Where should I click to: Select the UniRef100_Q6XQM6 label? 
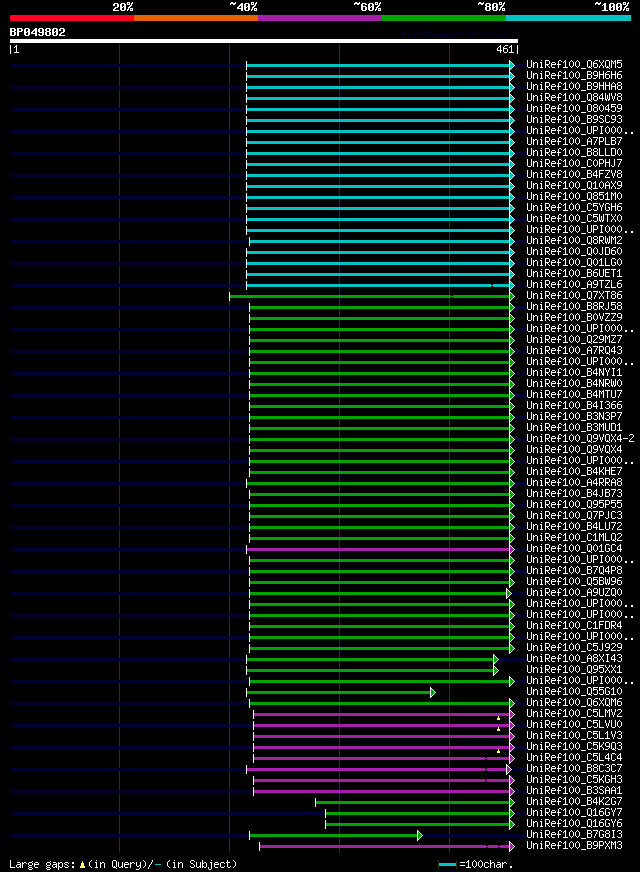pos(574,703)
